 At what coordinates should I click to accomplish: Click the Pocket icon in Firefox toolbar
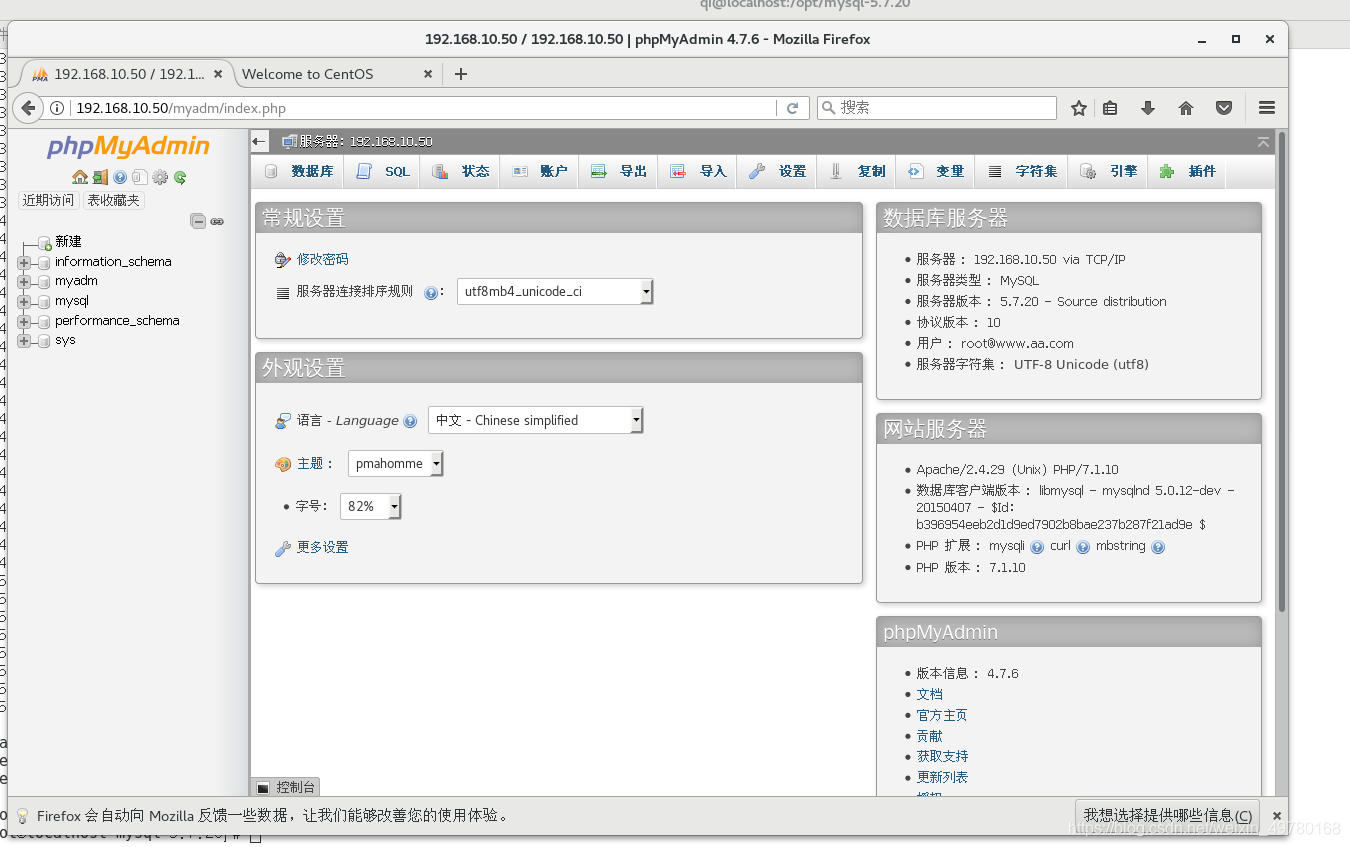1224,108
